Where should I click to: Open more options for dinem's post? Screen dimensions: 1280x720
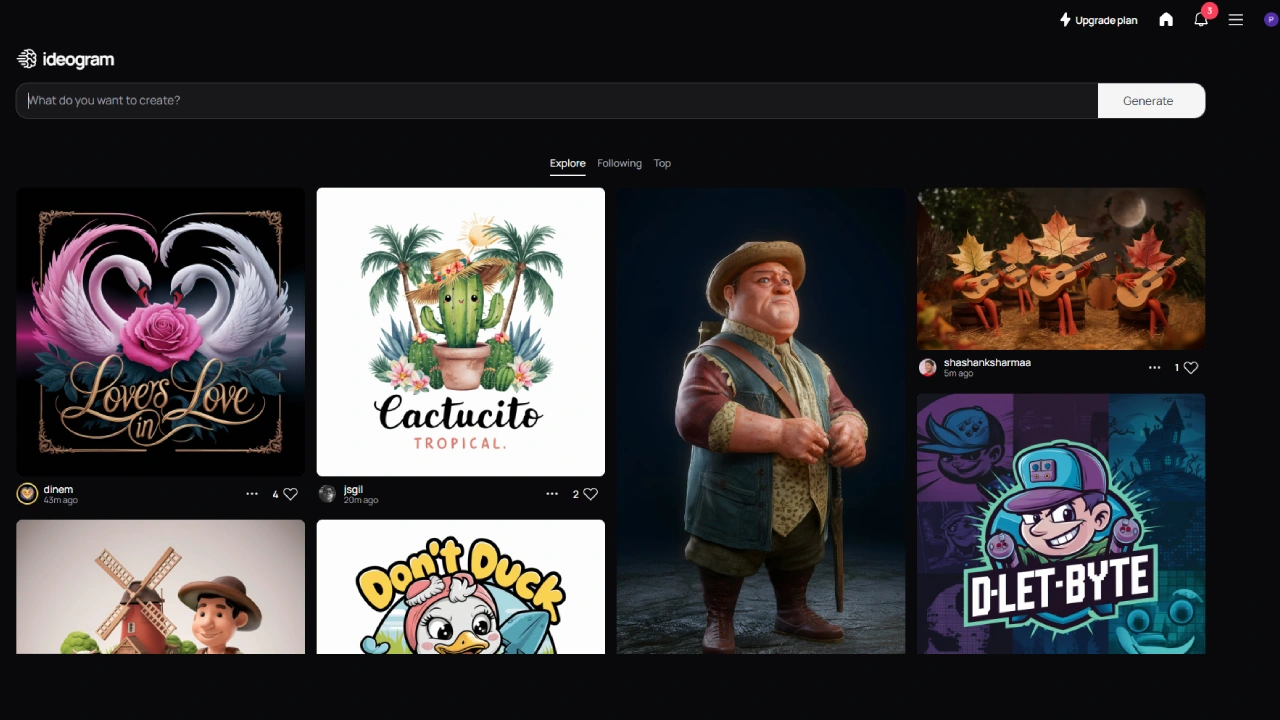point(252,494)
